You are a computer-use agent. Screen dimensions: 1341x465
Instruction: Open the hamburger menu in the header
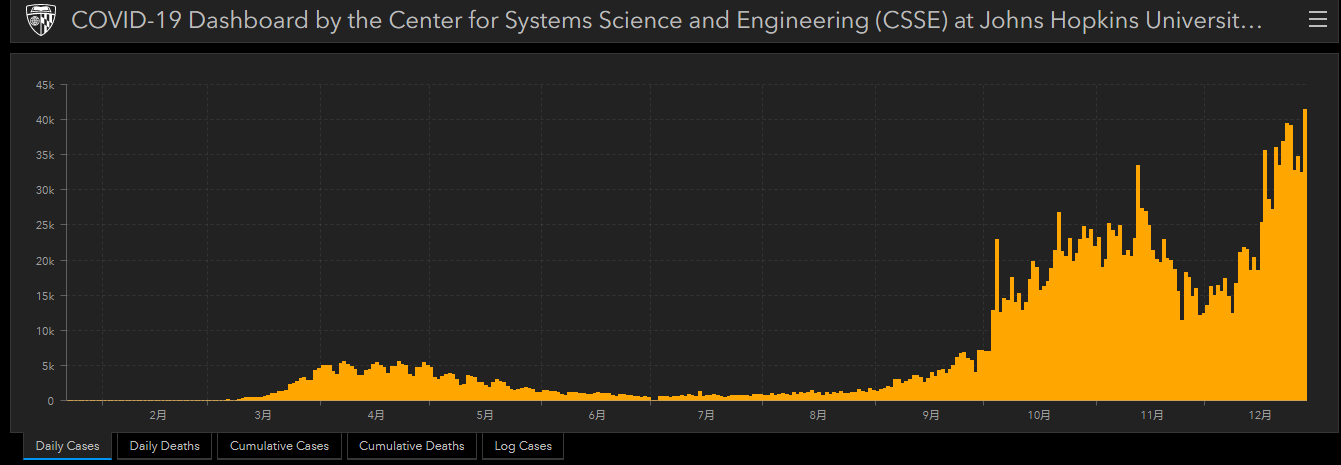pos(1318,21)
